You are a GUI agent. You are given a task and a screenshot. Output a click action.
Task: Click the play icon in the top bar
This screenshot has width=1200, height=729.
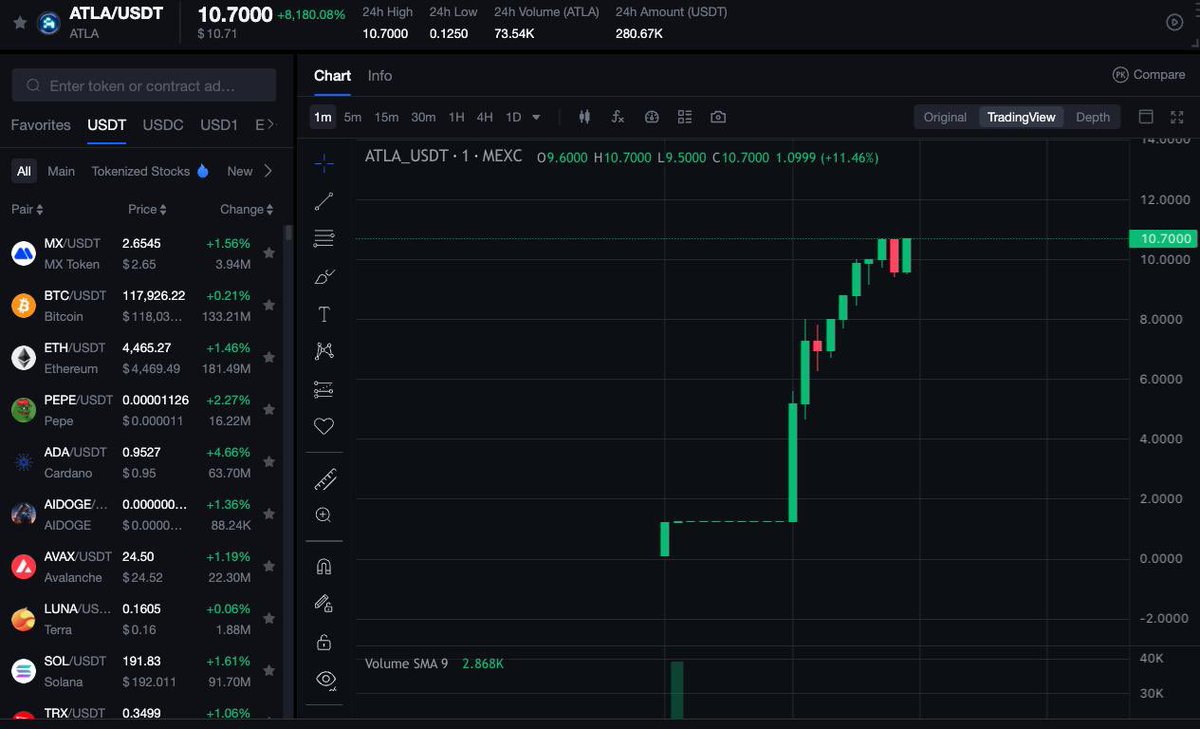[x=1174, y=22]
